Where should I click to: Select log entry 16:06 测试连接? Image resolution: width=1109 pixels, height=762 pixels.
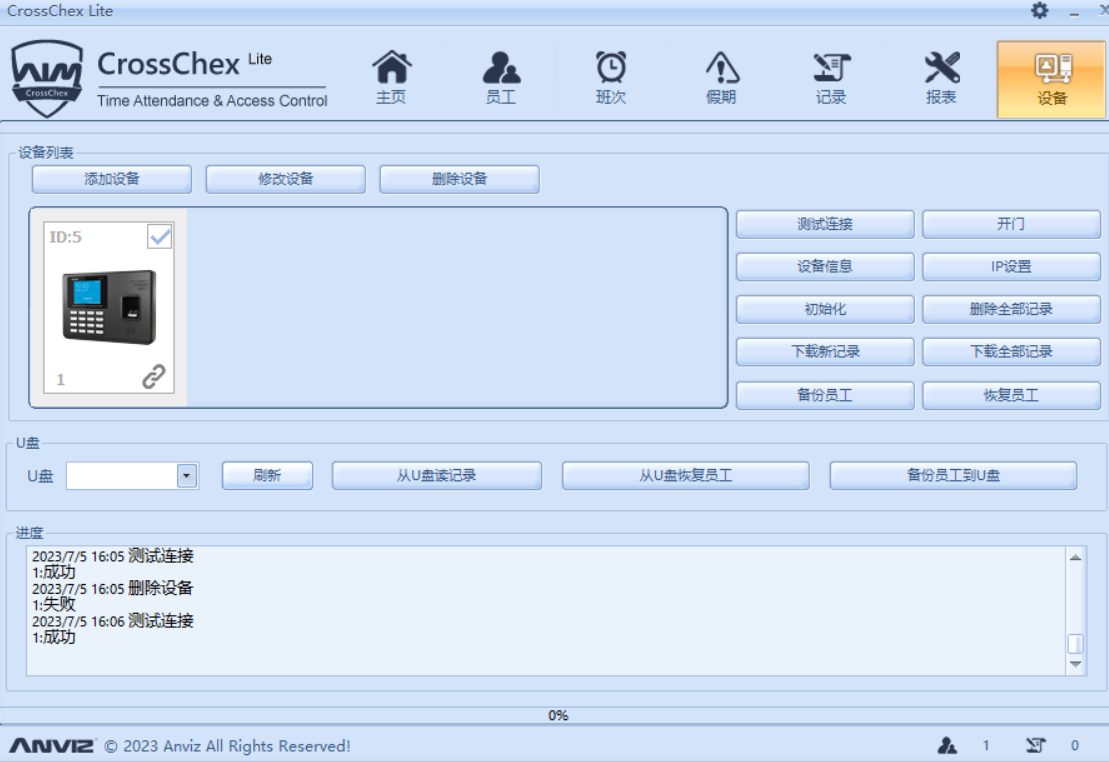(112, 620)
